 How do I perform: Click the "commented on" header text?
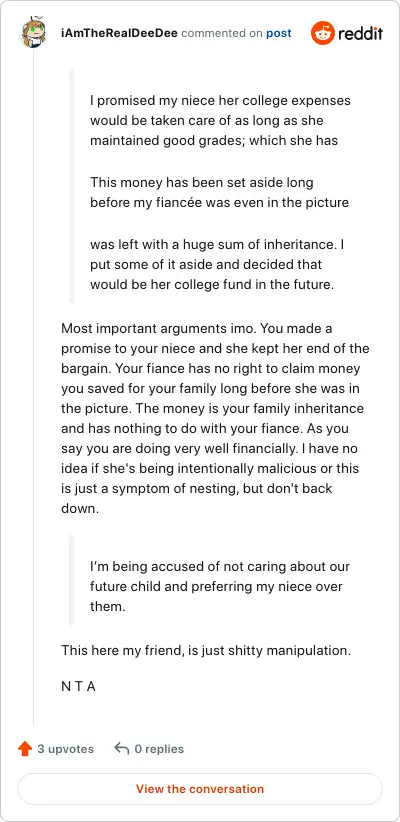(222, 34)
